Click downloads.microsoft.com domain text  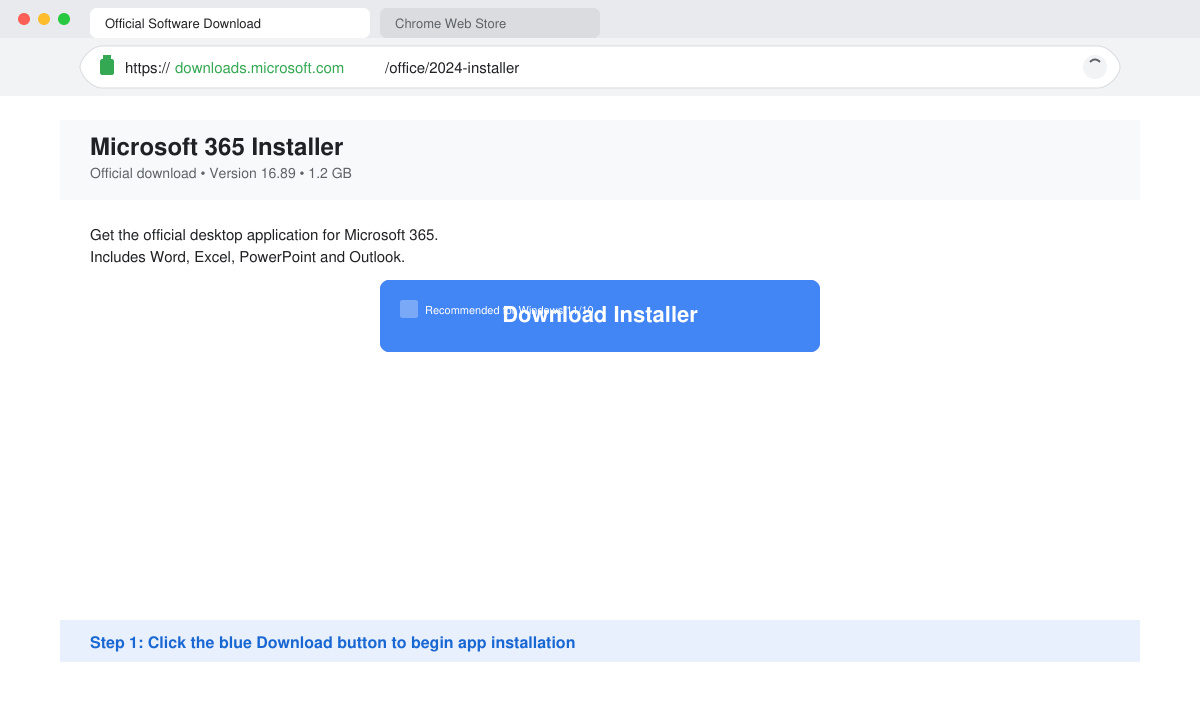[x=259, y=68]
